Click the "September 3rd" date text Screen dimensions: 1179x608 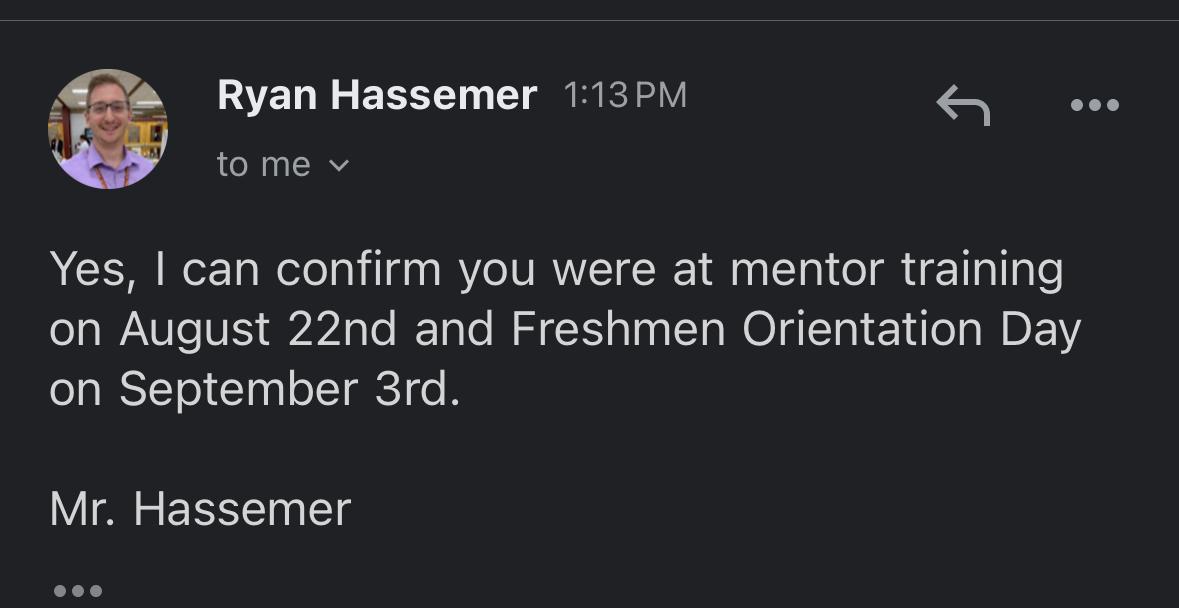pyautogui.click(x=289, y=390)
